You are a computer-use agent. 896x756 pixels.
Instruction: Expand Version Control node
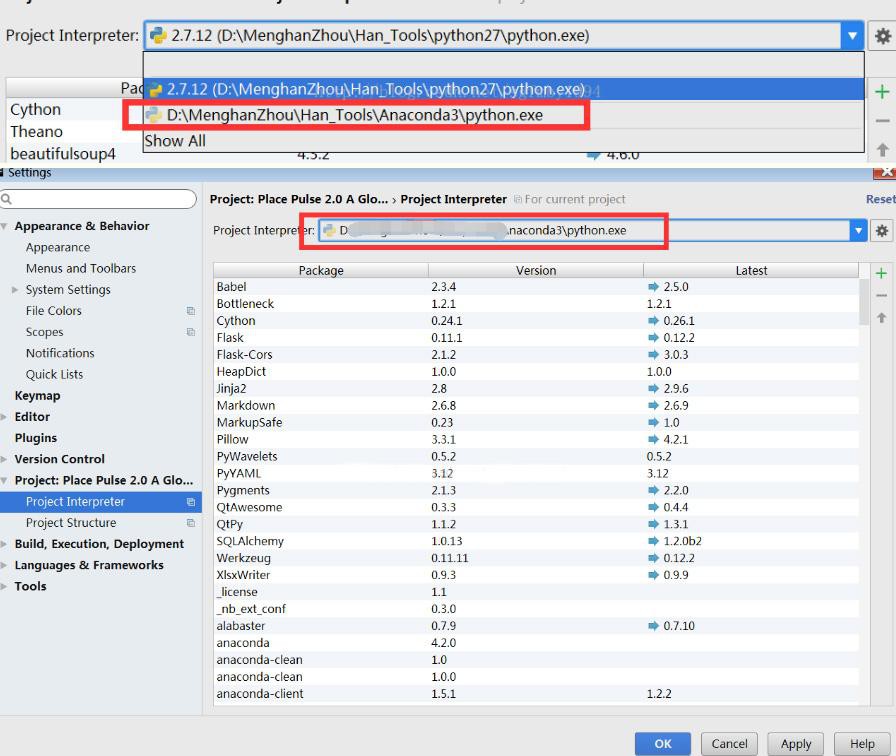coord(4,459)
